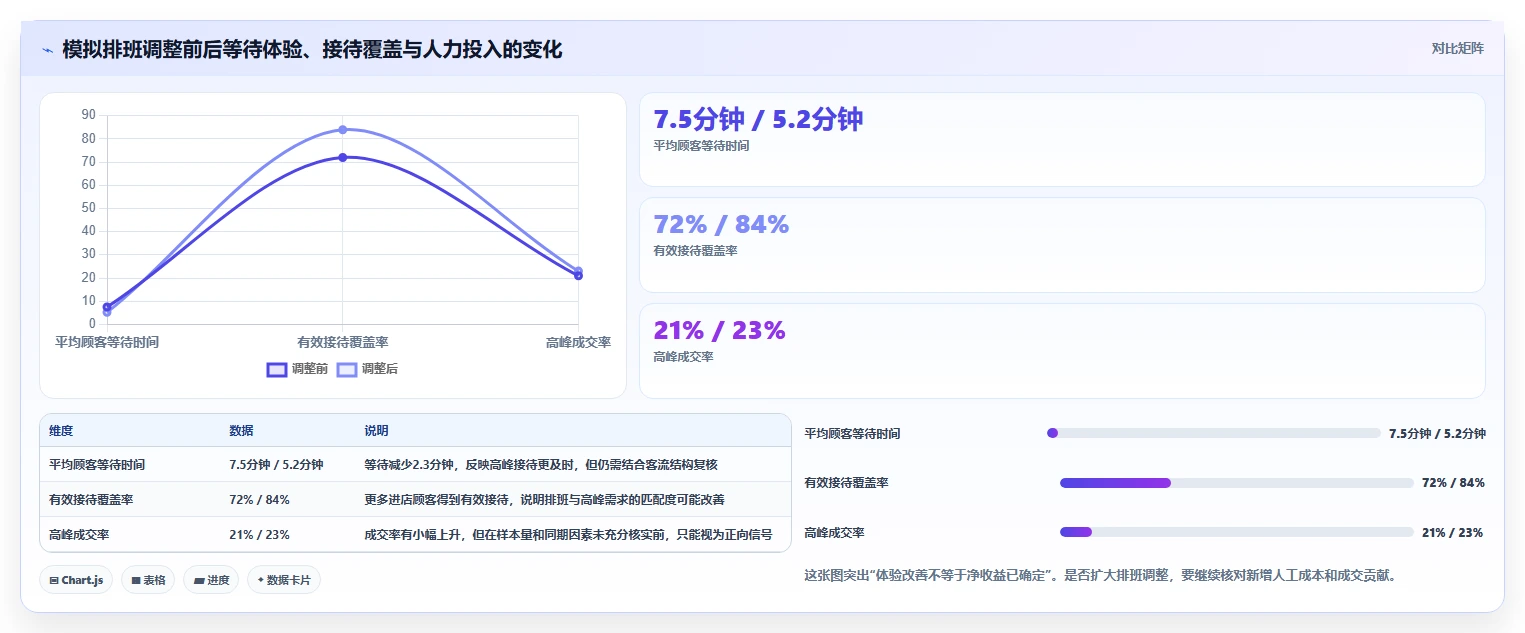
Task: Click the 高峰成交率 progress bar
Action: coord(1237,532)
